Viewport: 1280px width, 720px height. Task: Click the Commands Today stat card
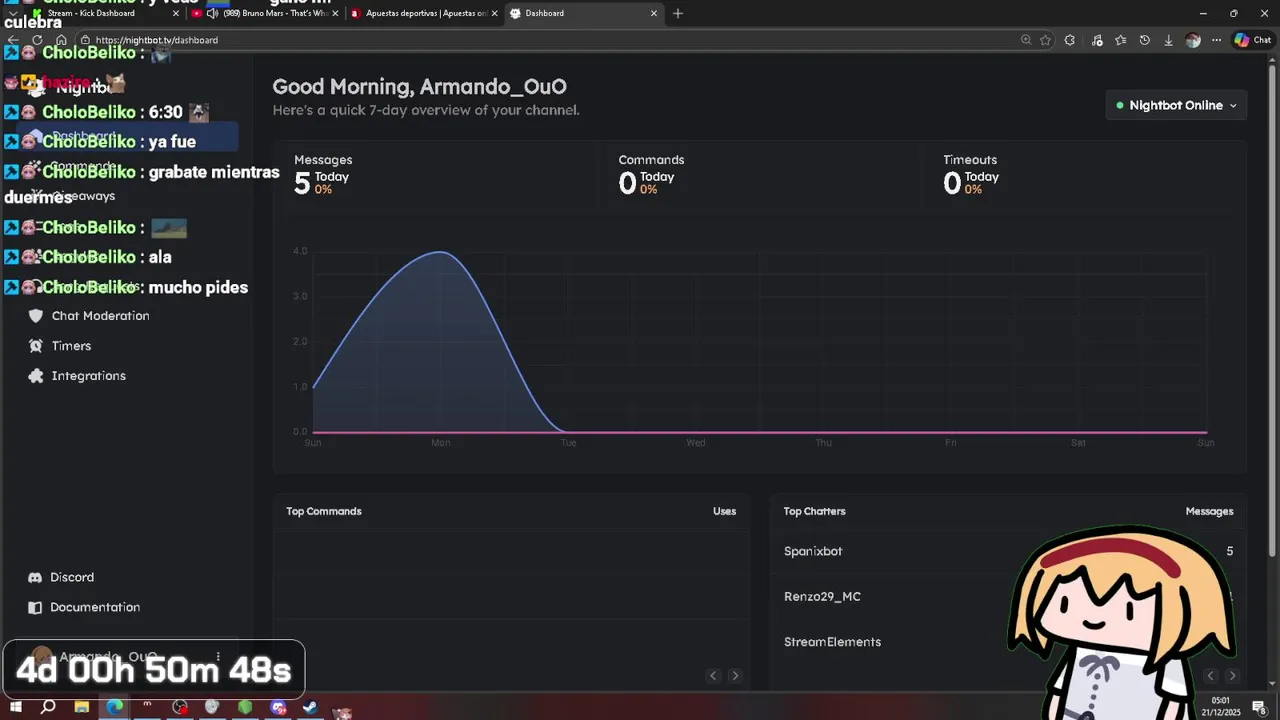click(x=760, y=175)
